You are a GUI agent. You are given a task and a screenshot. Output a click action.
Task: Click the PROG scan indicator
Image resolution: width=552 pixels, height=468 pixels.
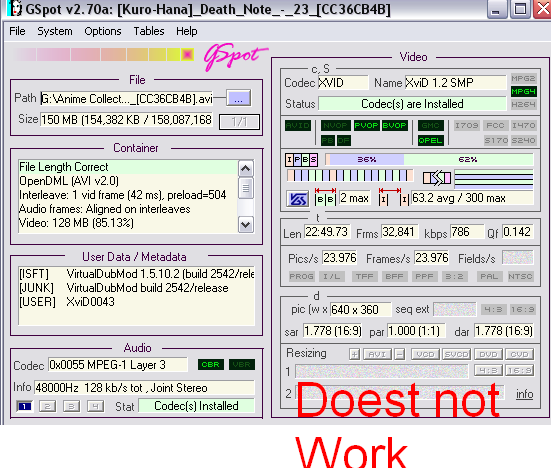point(301,276)
